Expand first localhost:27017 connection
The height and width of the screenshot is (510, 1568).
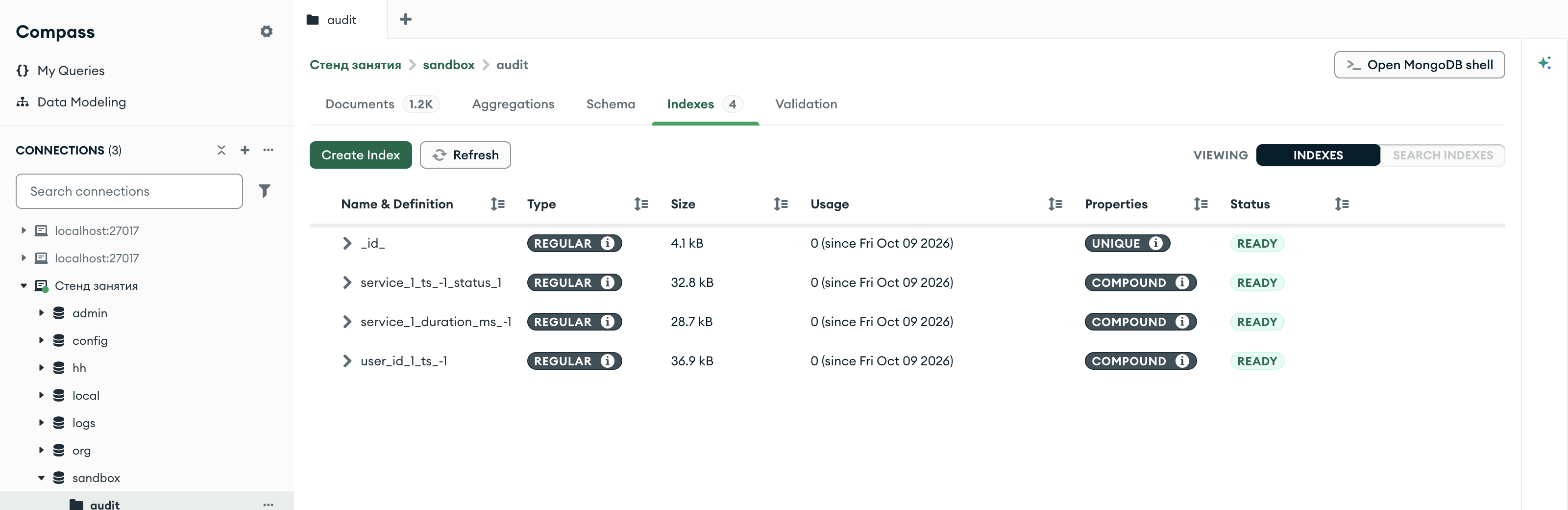coord(23,231)
